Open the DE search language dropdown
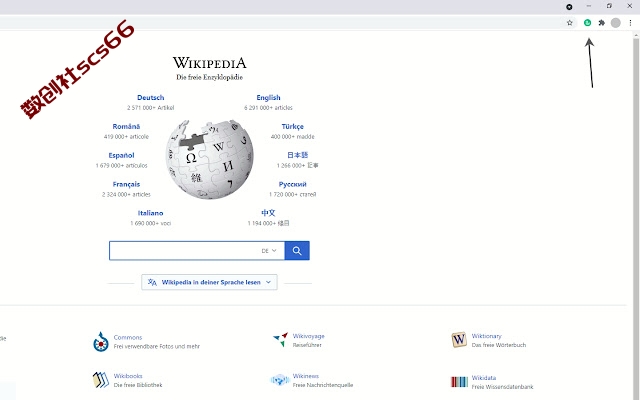Image resolution: width=640 pixels, height=400 pixels. 269,251
